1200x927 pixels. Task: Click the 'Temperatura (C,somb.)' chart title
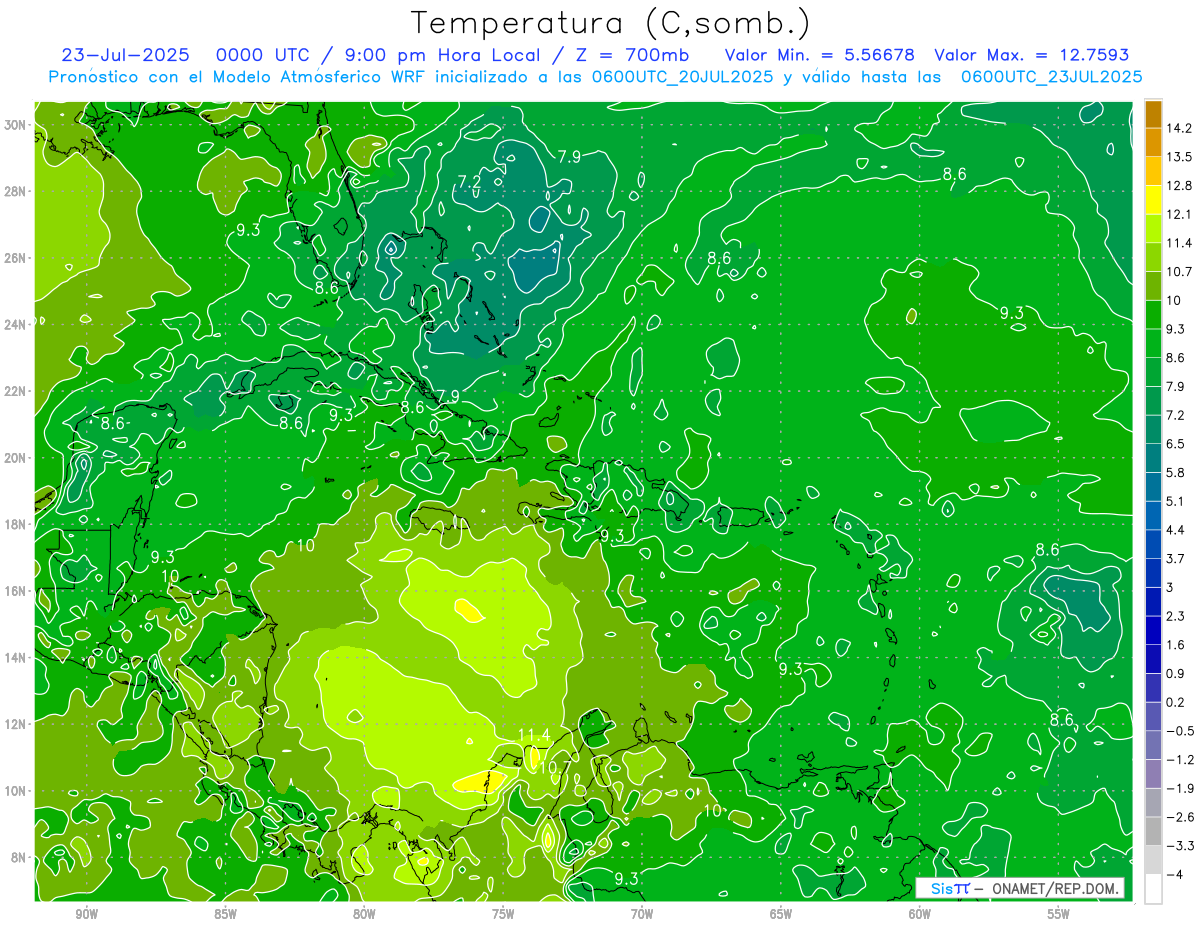pyautogui.click(x=610, y=24)
